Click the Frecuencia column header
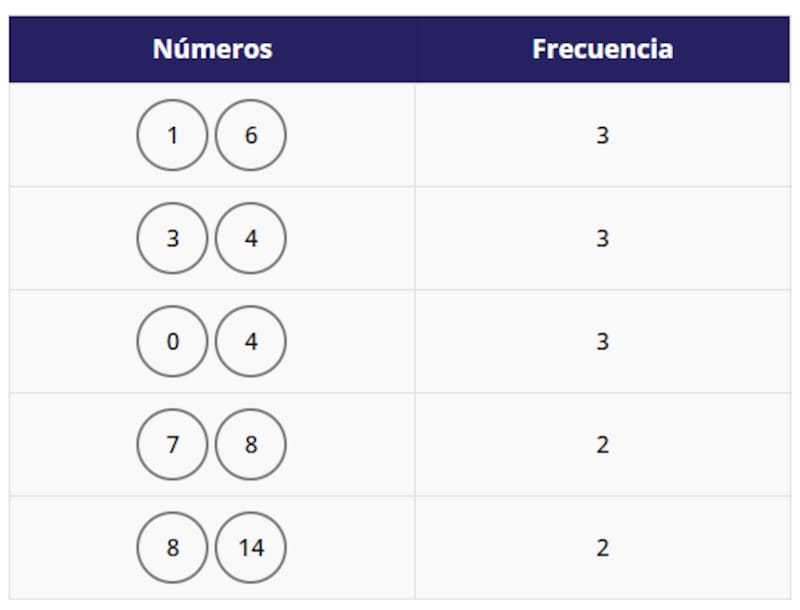800x610 pixels. [x=602, y=49]
